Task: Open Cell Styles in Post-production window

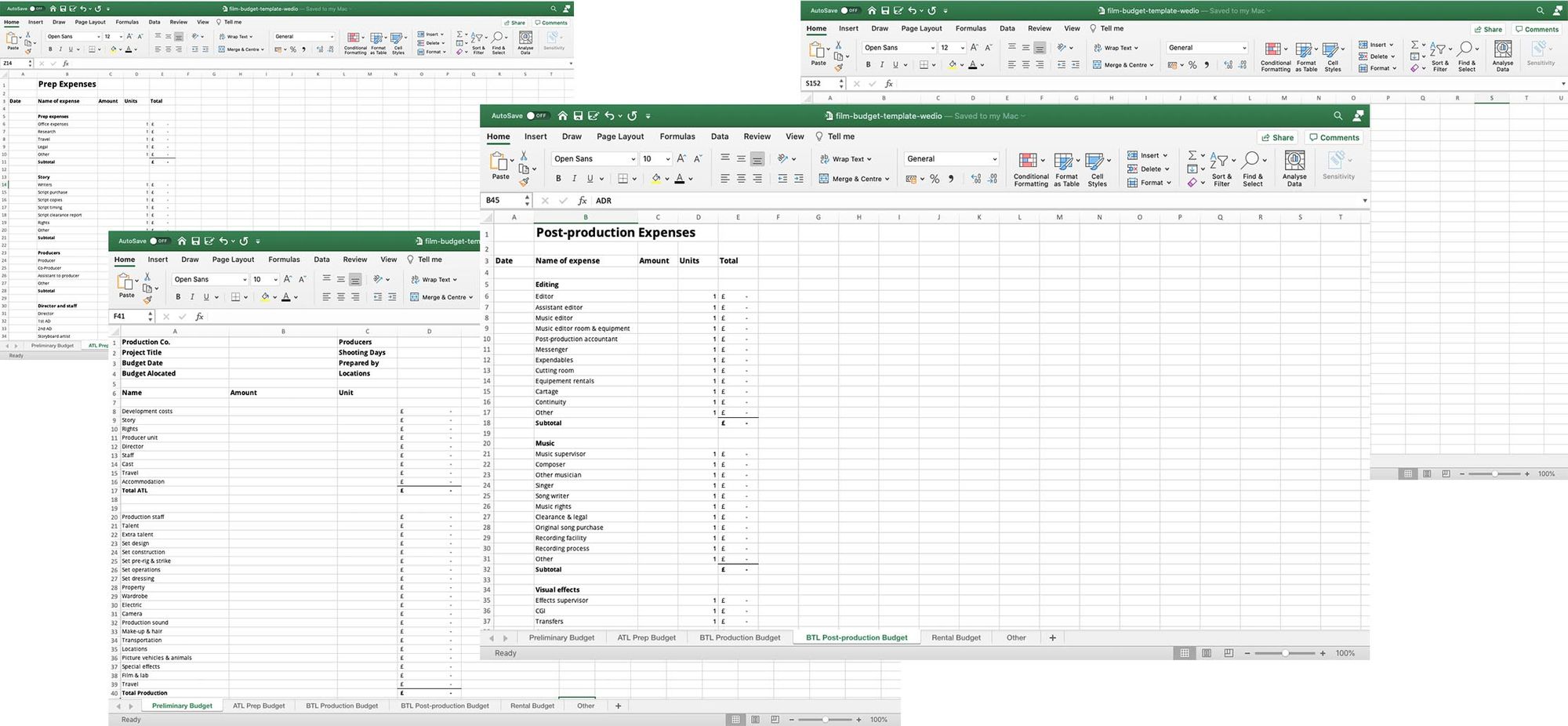Action: tap(1097, 169)
